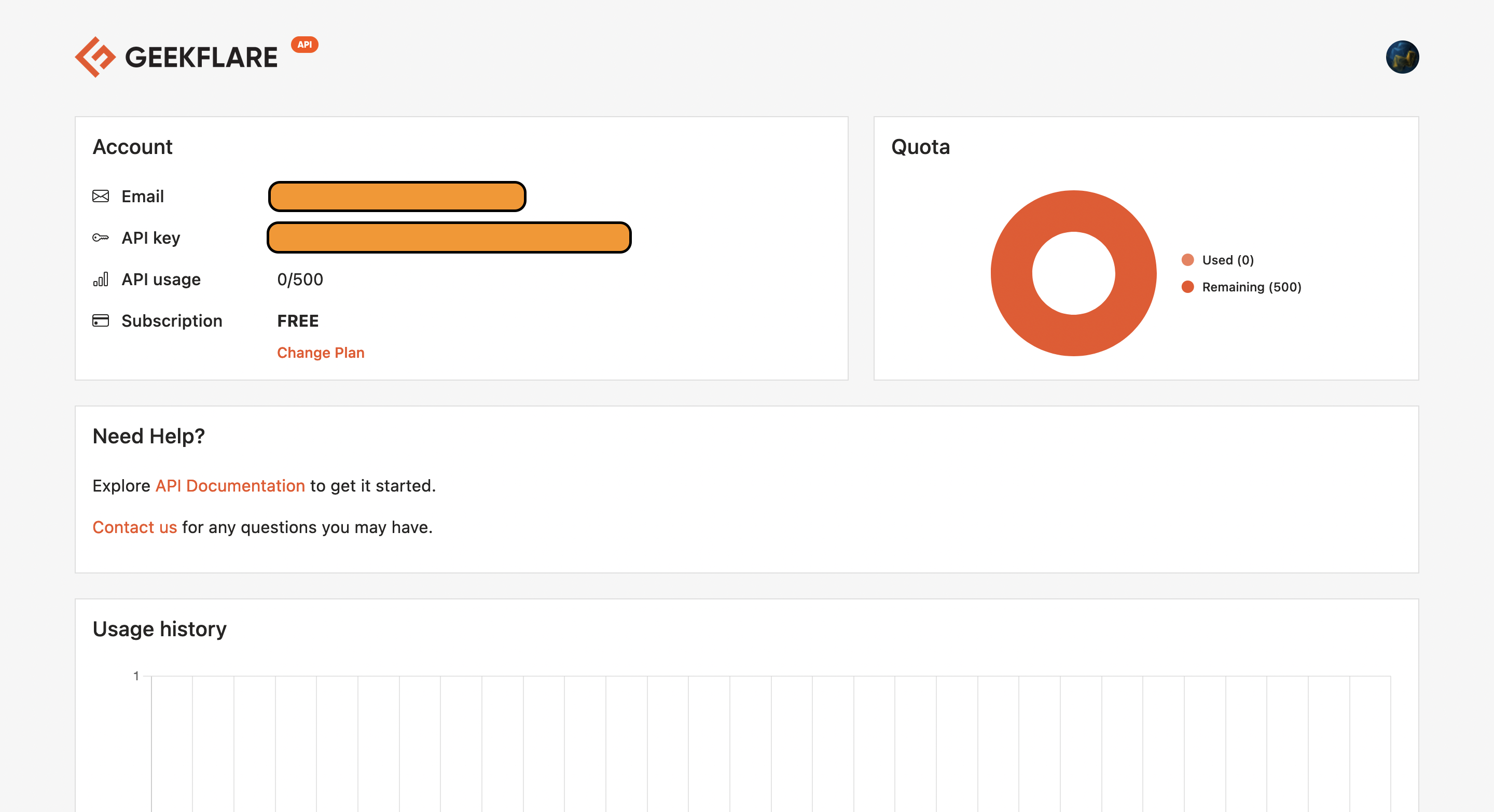Click the Usage history heading

tap(159, 629)
